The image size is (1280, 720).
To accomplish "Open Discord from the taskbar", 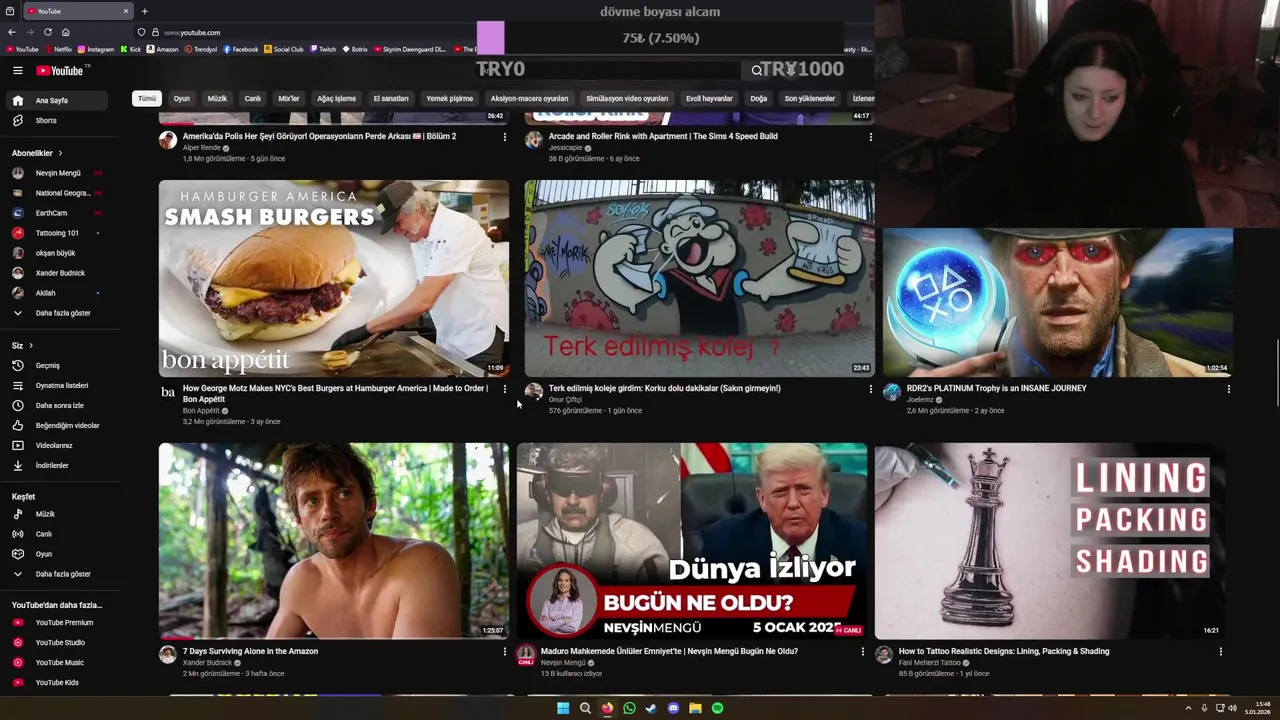I will 673,708.
